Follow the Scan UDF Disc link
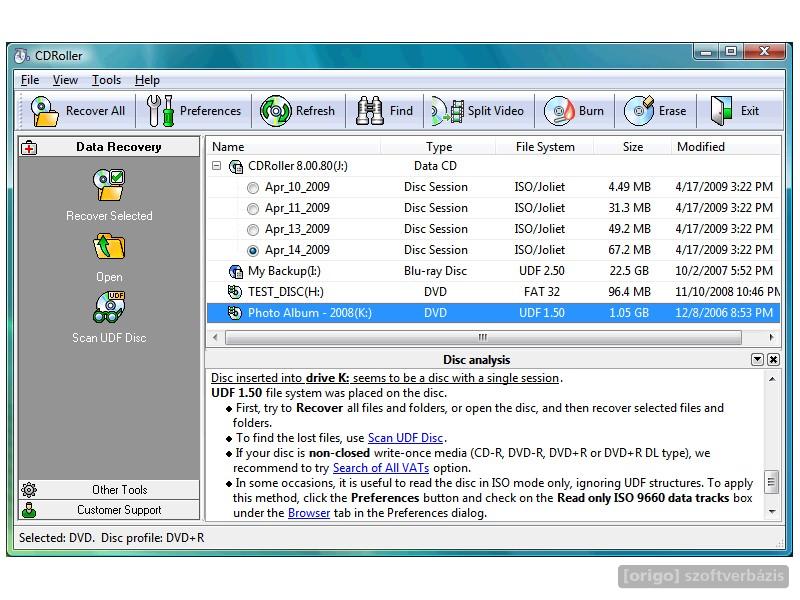 (405, 438)
